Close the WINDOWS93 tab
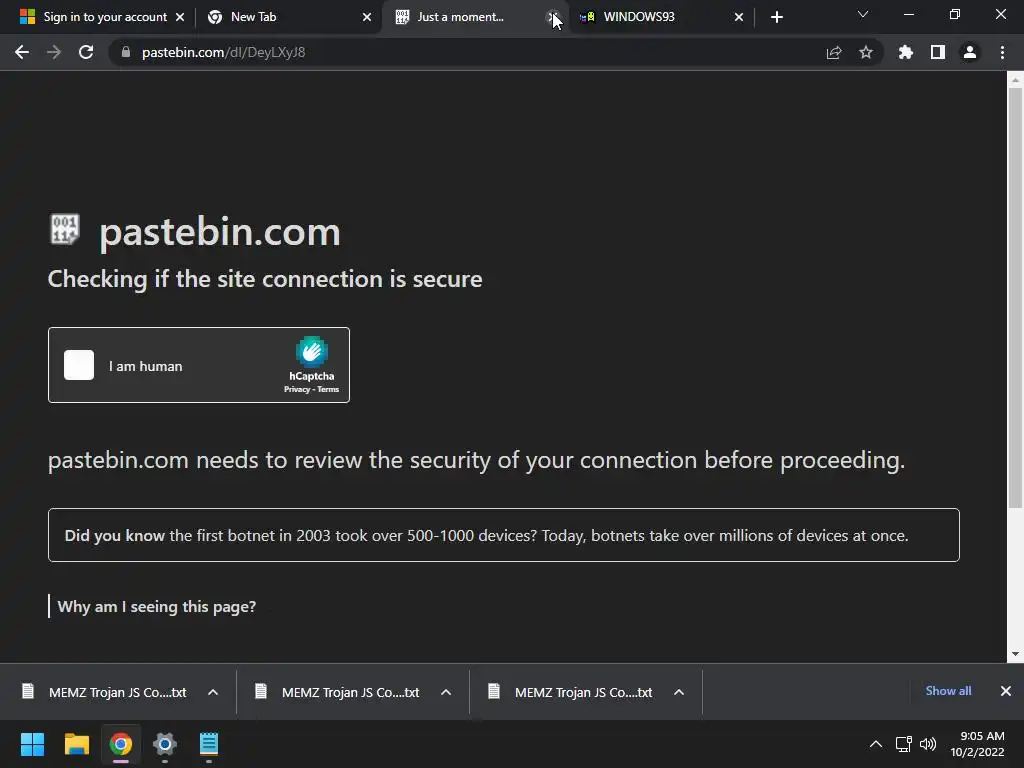The width and height of the screenshot is (1024, 768). click(x=739, y=17)
